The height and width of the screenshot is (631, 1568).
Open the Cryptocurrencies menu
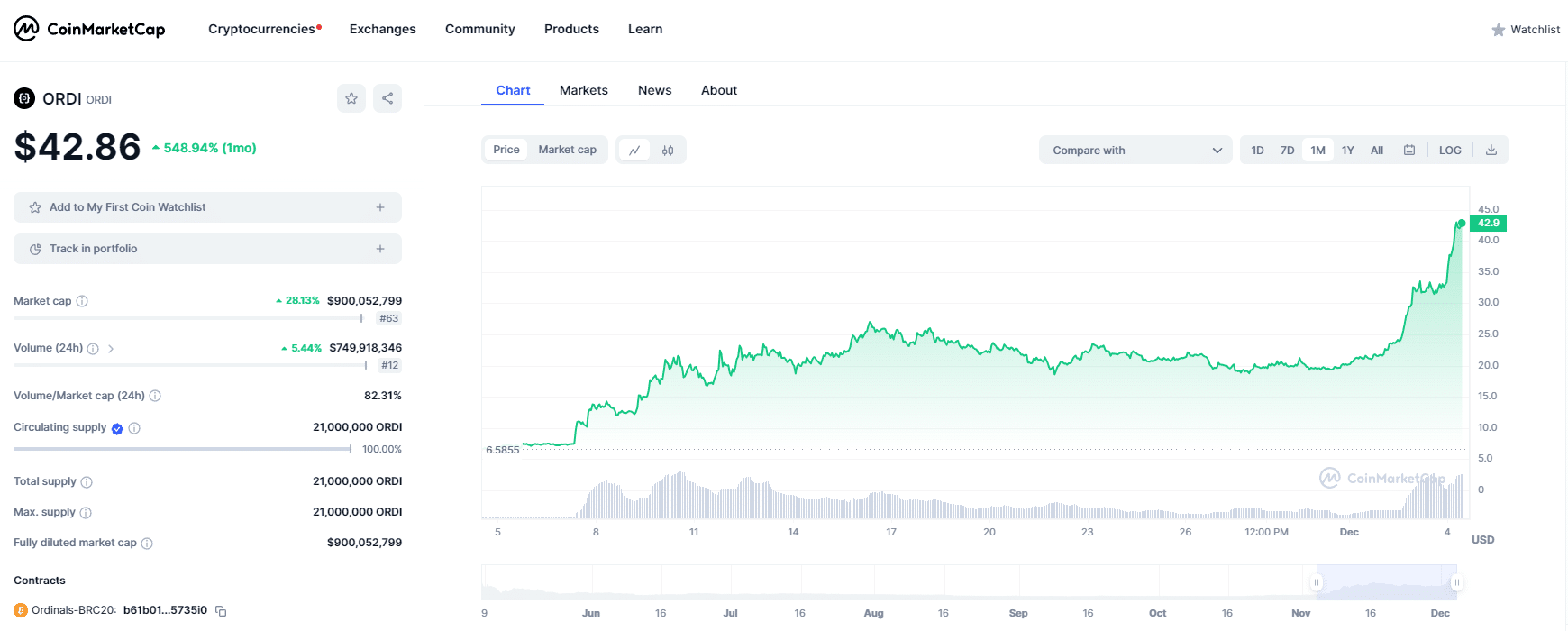coord(262,29)
